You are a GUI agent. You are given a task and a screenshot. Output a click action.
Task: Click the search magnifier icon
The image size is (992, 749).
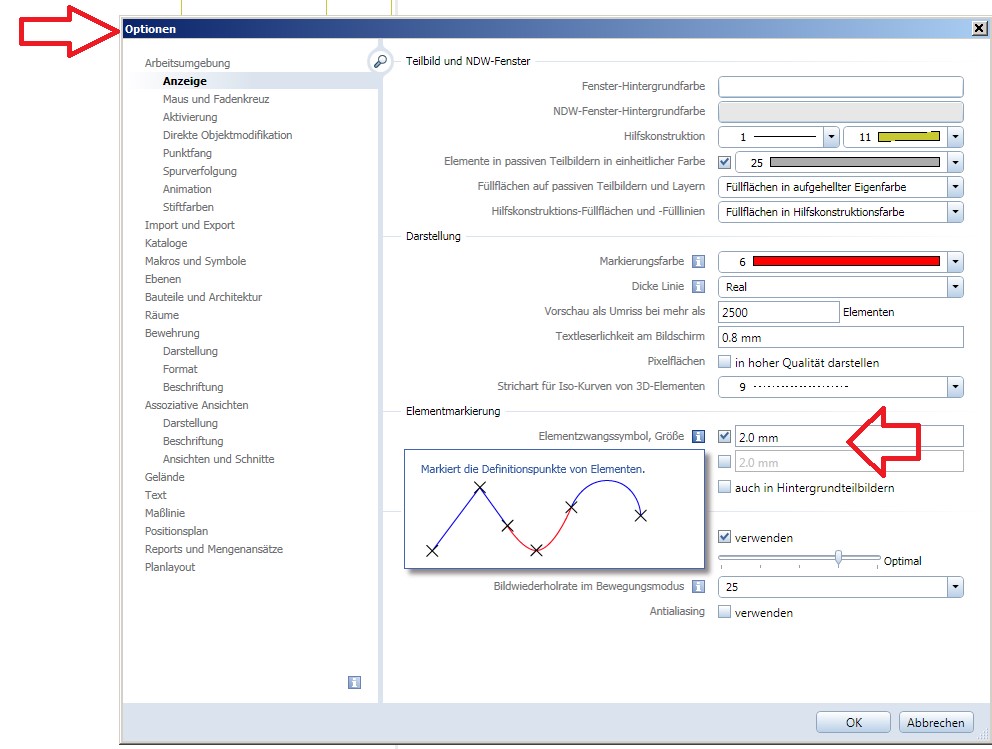pyautogui.click(x=379, y=62)
